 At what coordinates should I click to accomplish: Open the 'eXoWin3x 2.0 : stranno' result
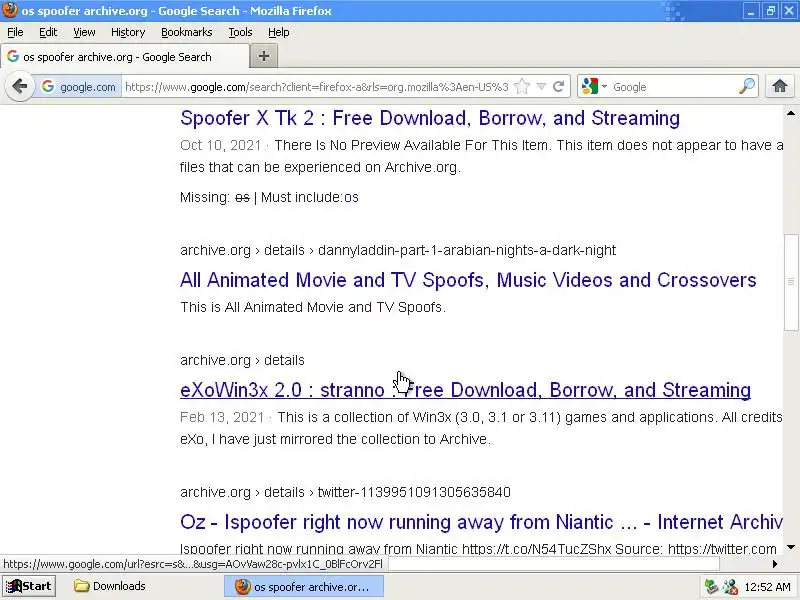[465, 390]
